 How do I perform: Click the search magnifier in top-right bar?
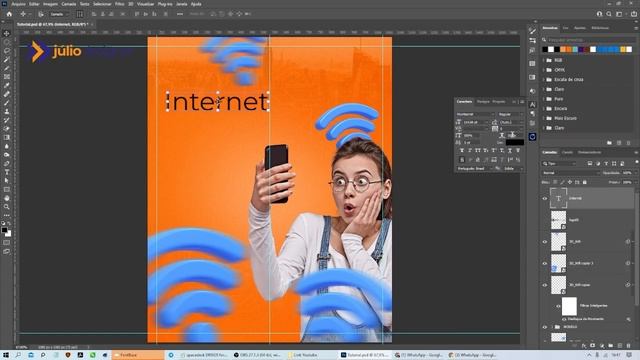point(609,14)
